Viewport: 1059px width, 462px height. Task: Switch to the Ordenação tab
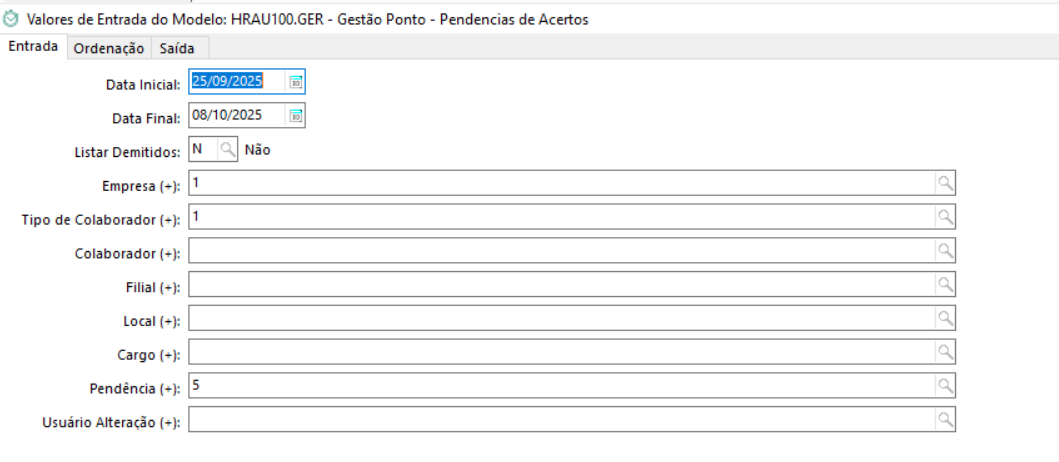click(x=110, y=48)
